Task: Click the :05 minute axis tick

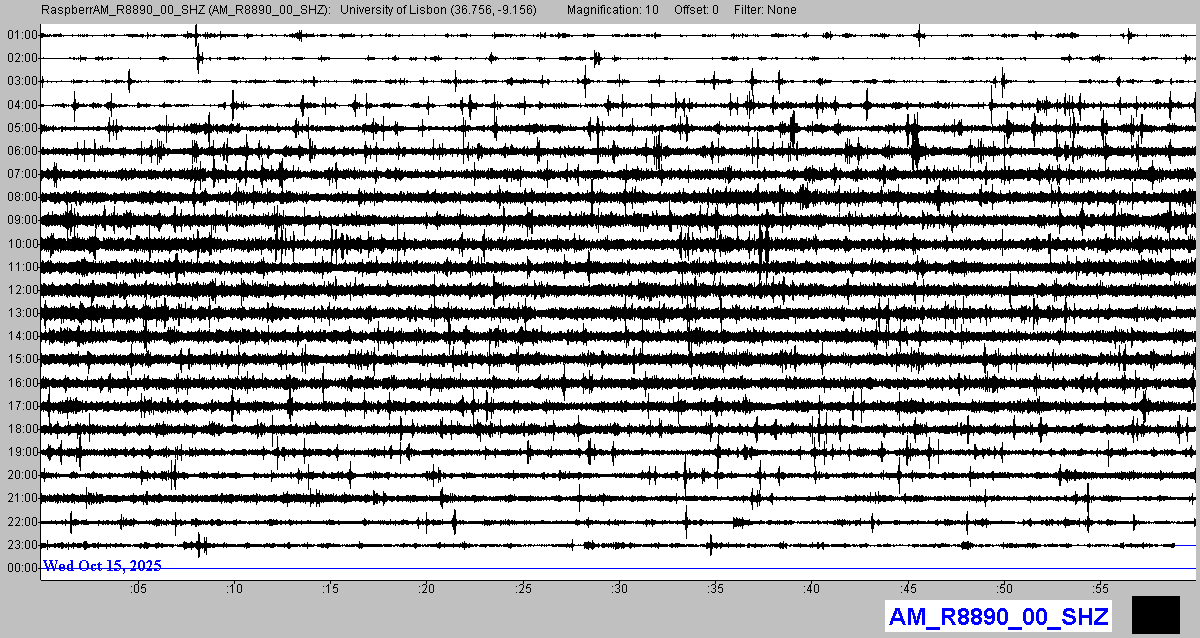Action: 138,589
